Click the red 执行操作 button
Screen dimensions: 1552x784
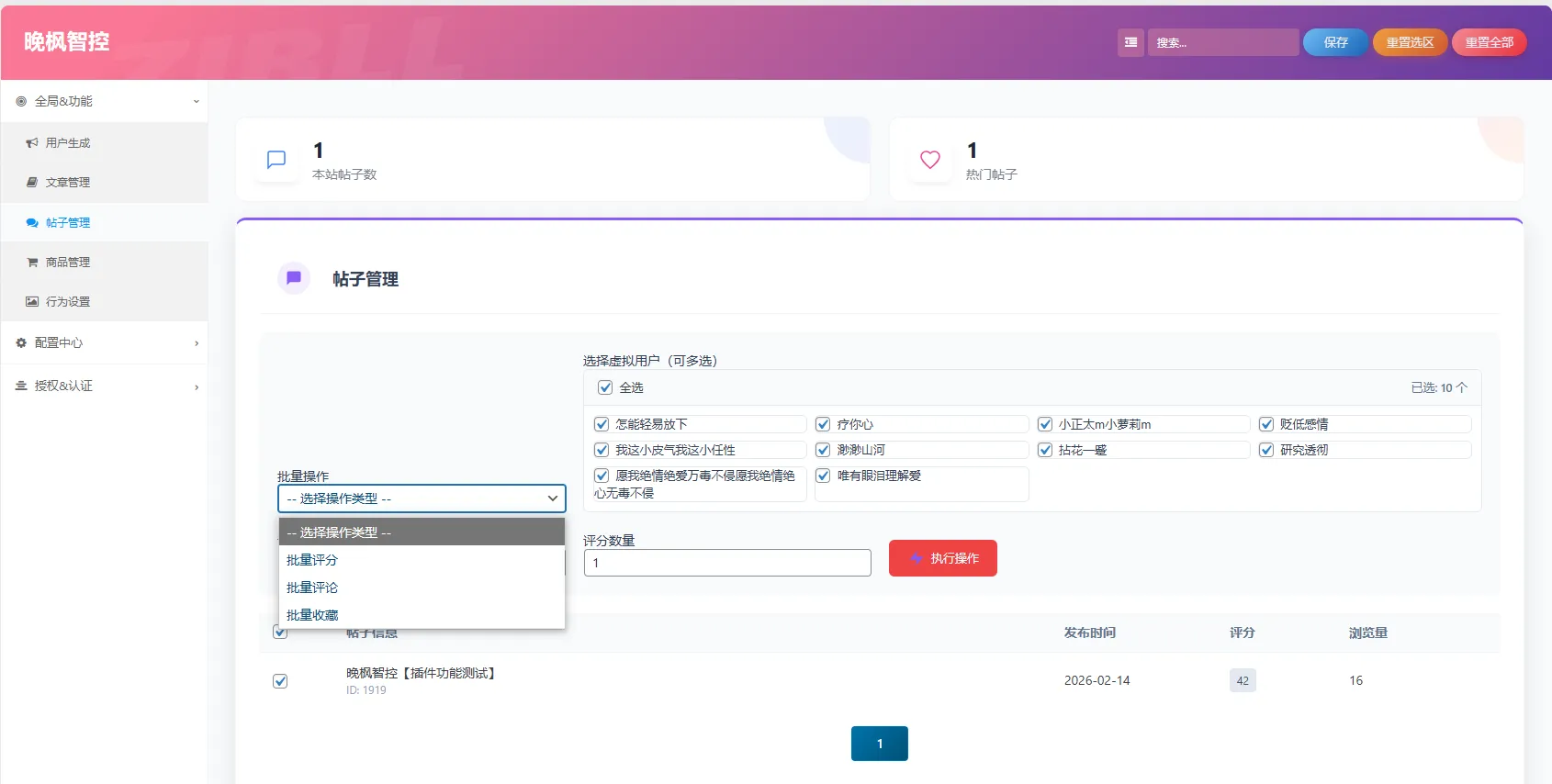[943, 558]
